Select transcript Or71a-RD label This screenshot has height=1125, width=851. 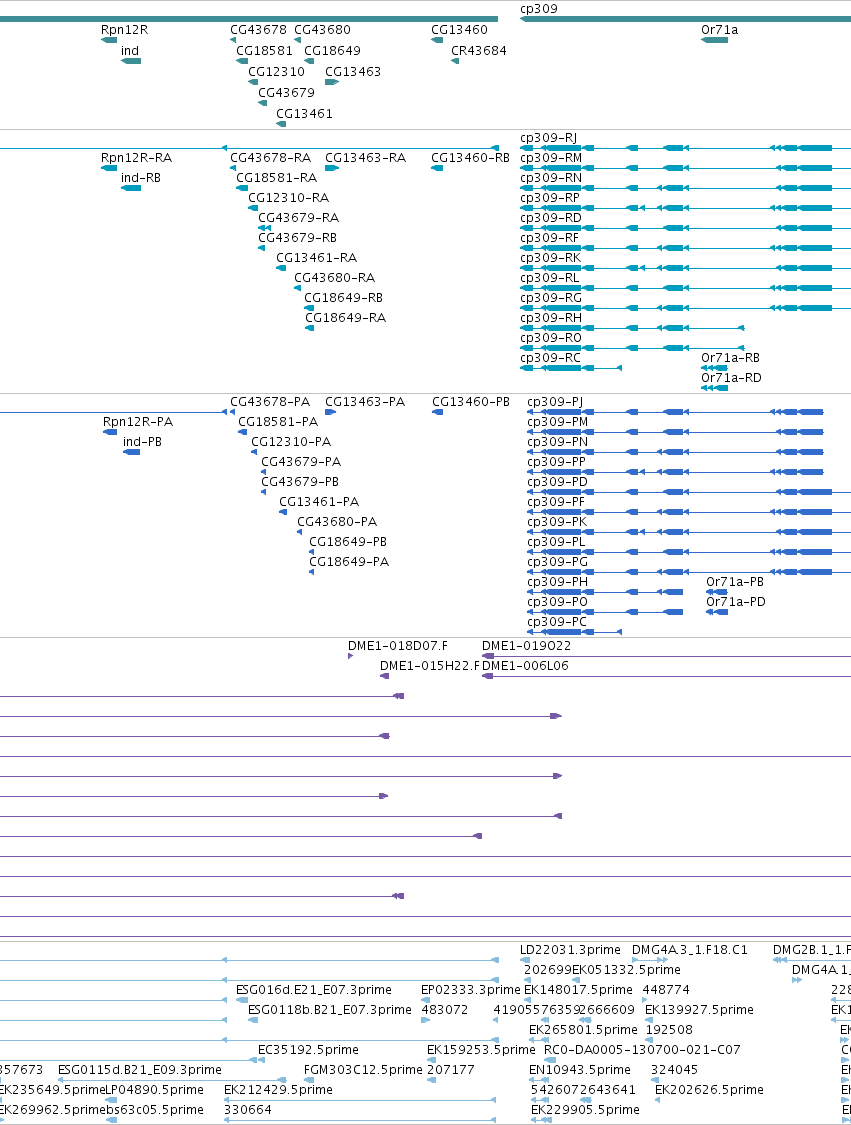point(731,378)
